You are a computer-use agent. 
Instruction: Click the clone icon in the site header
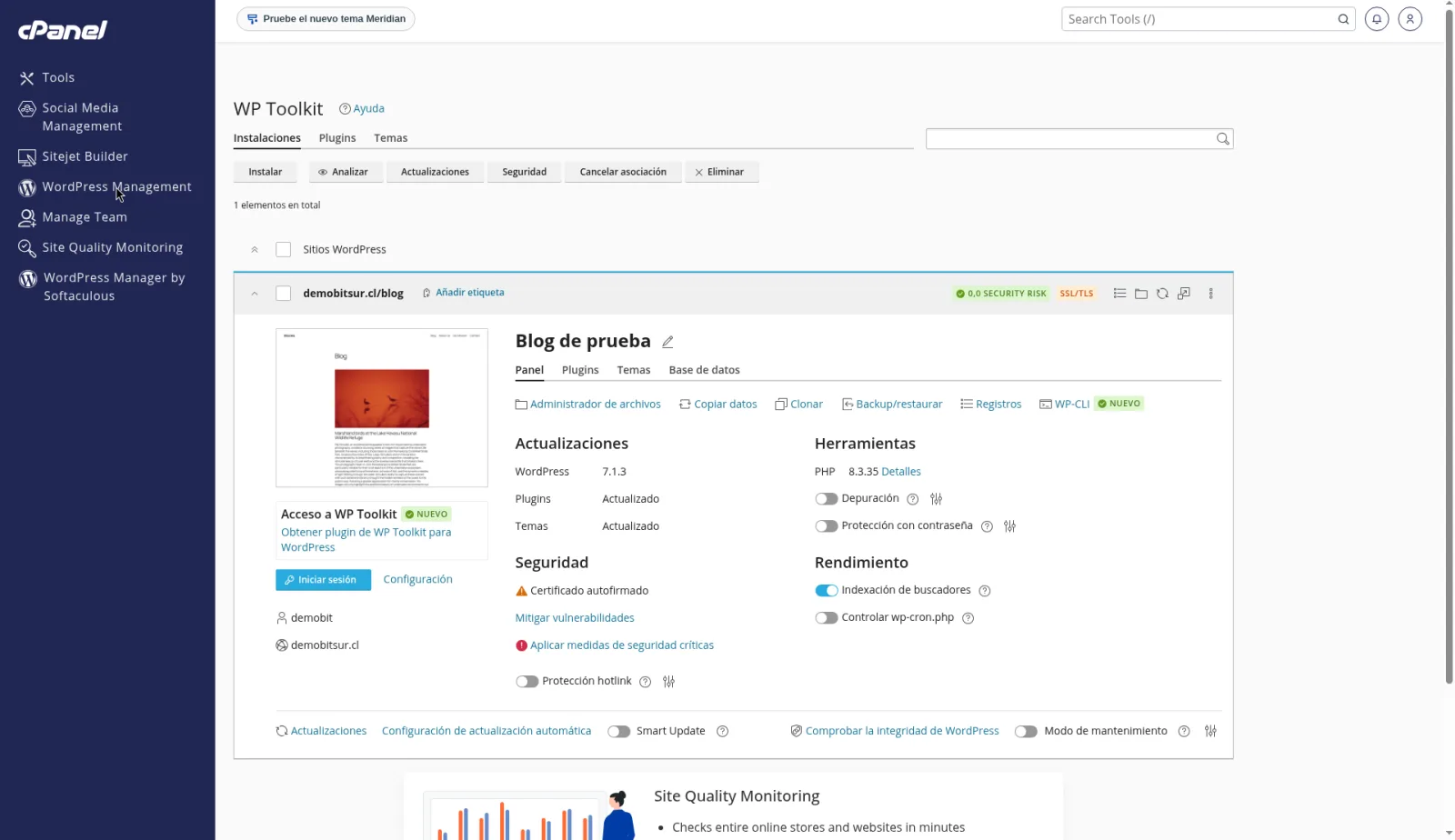point(1184,294)
